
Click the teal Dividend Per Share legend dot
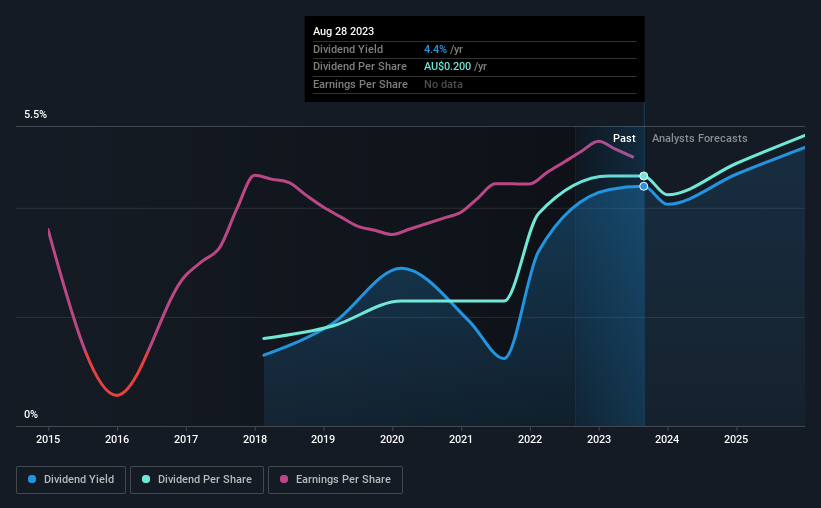146,479
